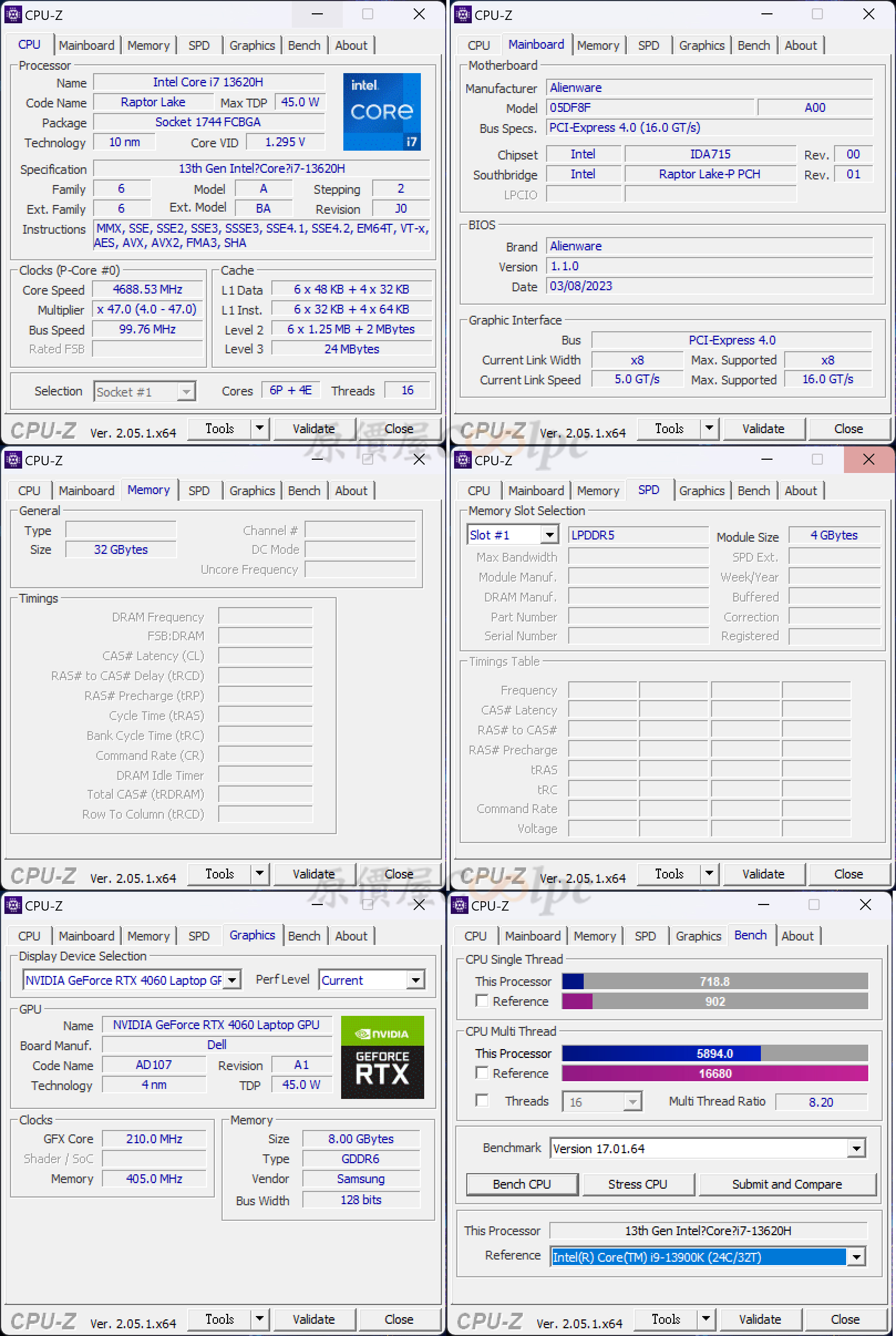
Task: Enable the Reference checkbox under CPU Single Thread
Action: tap(482, 1000)
